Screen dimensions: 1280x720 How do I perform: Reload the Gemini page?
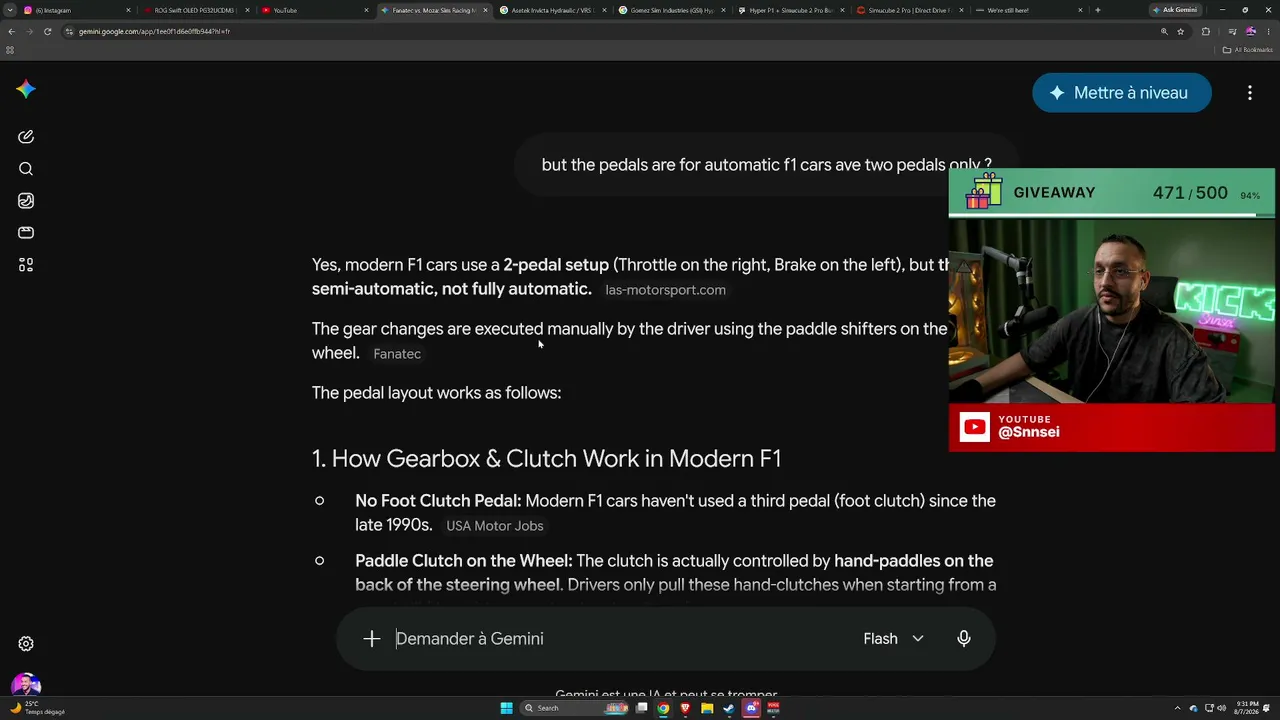pyautogui.click(x=47, y=31)
